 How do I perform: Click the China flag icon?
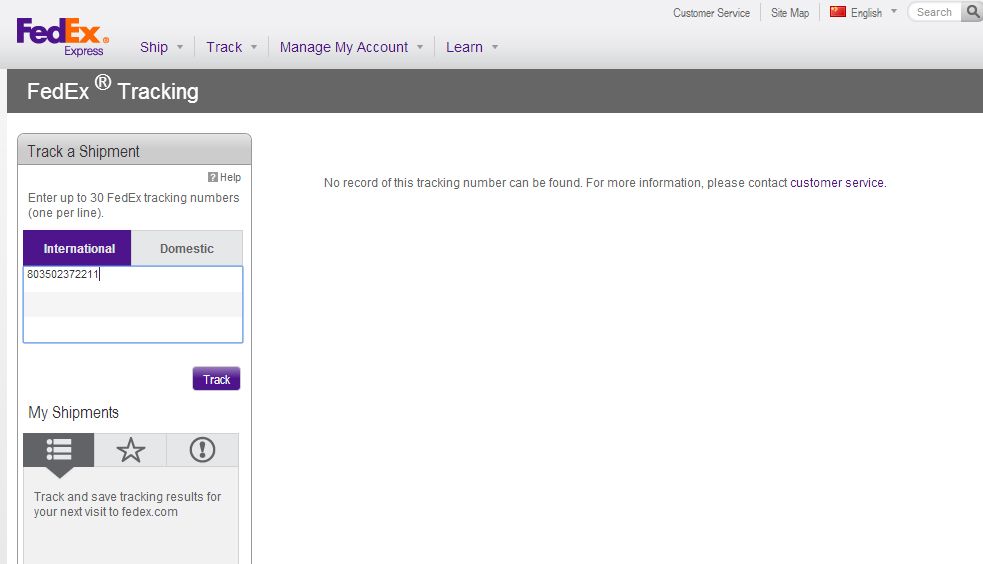pos(838,11)
